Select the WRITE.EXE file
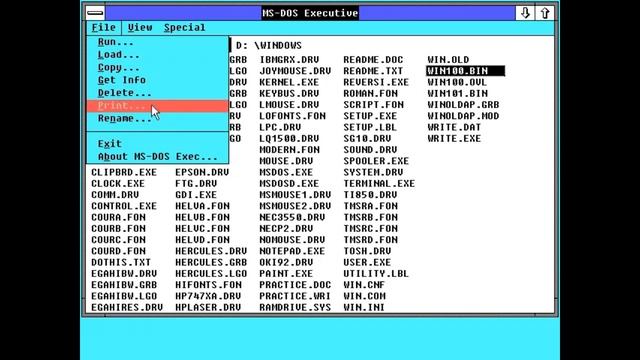The width and height of the screenshot is (640, 360). [x=454, y=139]
